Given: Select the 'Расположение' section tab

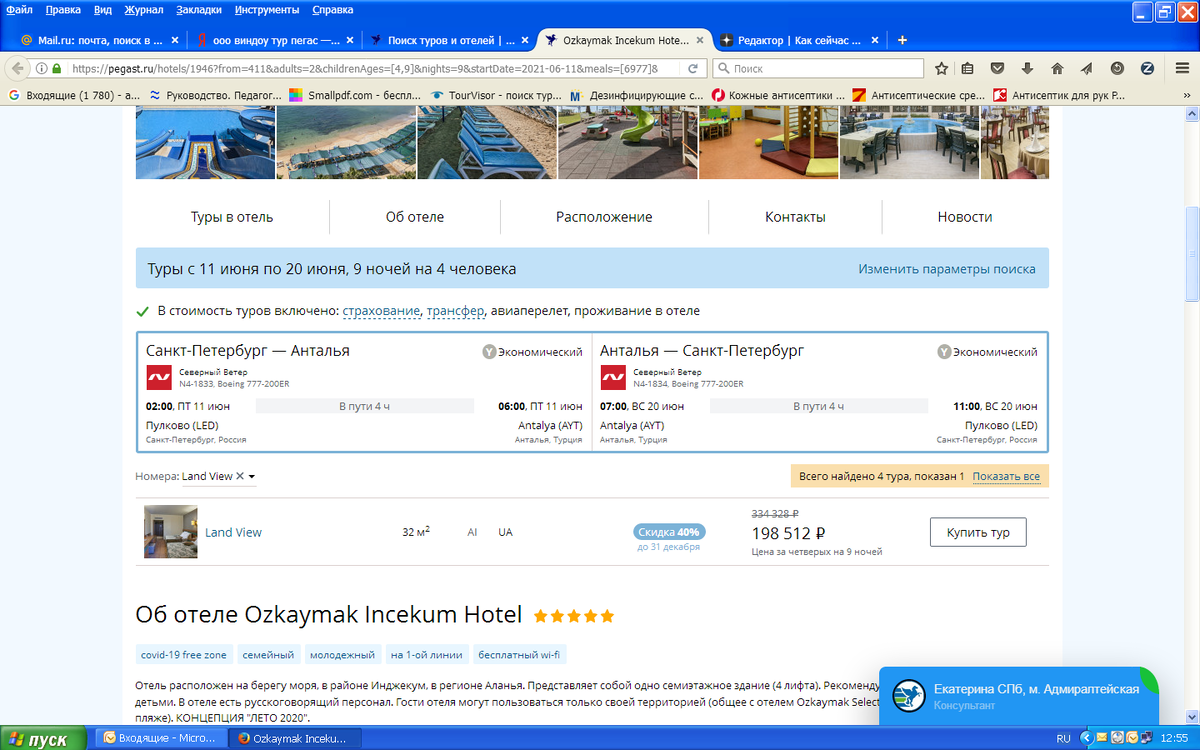Looking at the screenshot, I should pos(604,217).
